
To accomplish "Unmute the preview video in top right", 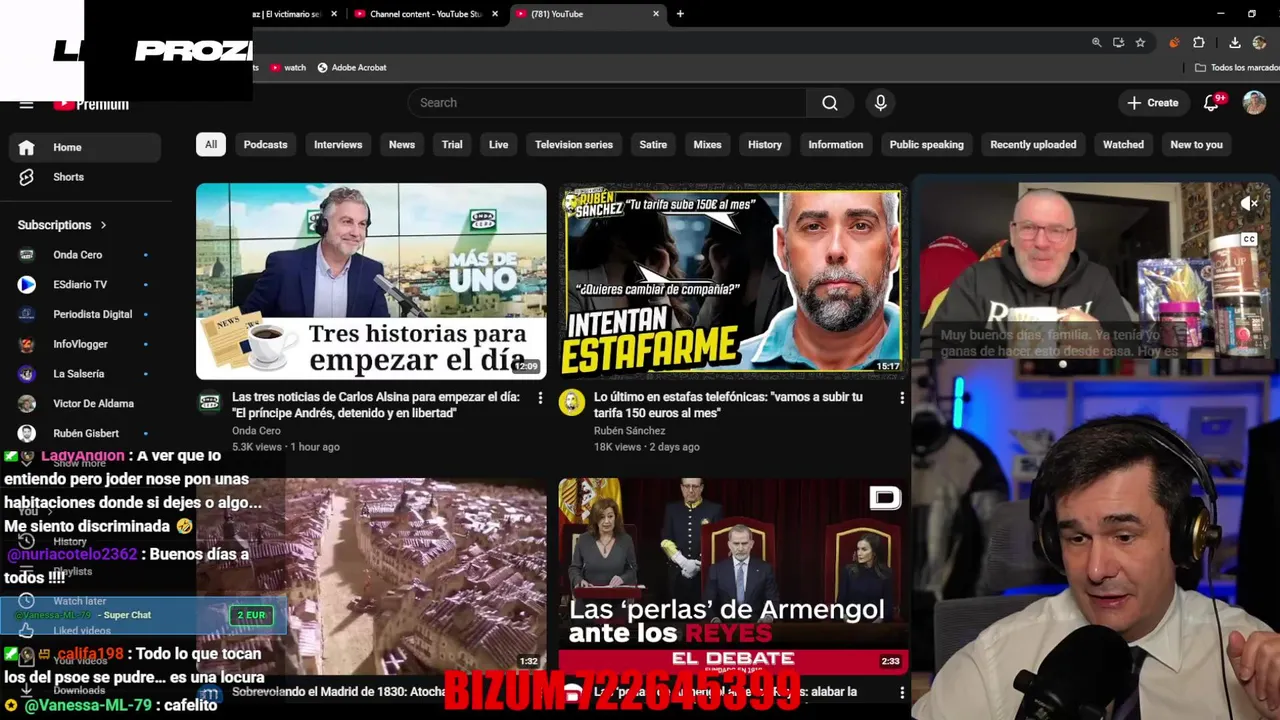I will pos(1249,204).
